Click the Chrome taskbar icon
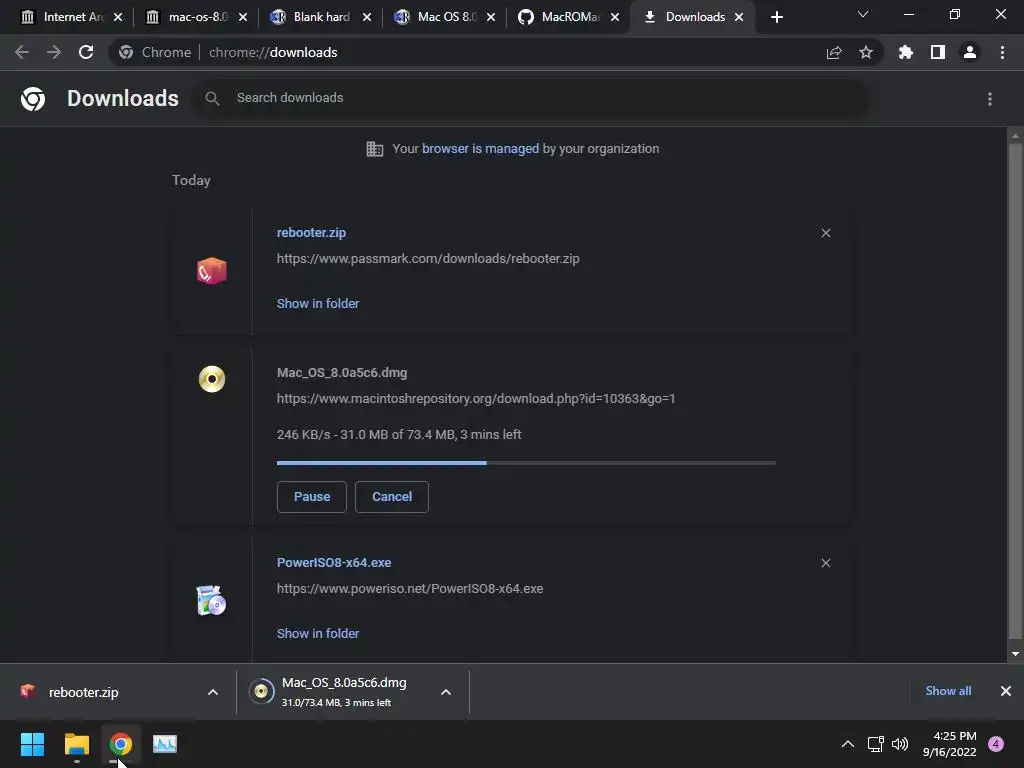 pos(121,744)
